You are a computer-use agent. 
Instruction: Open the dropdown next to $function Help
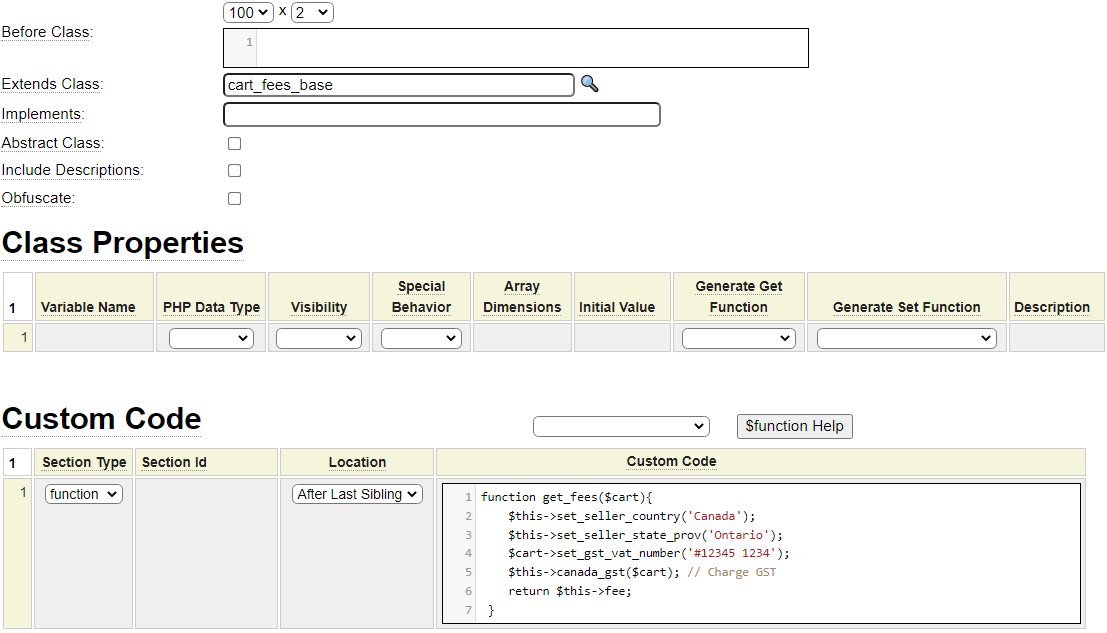coord(621,427)
